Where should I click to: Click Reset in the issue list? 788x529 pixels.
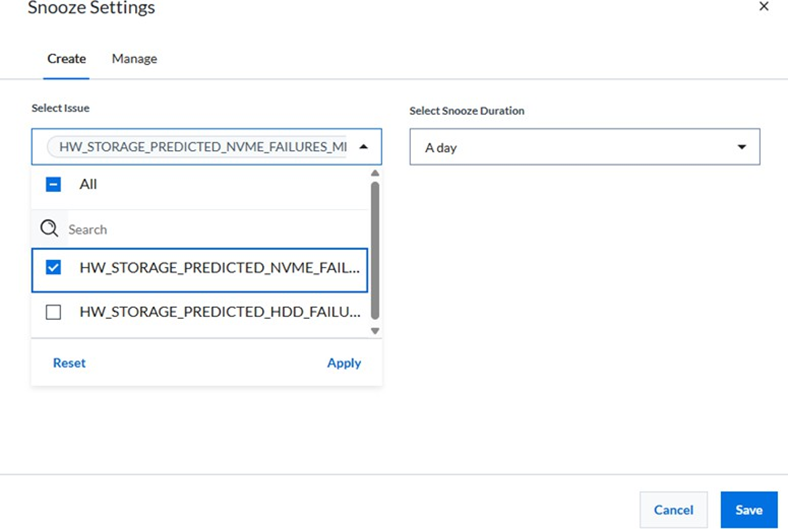pos(69,363)
